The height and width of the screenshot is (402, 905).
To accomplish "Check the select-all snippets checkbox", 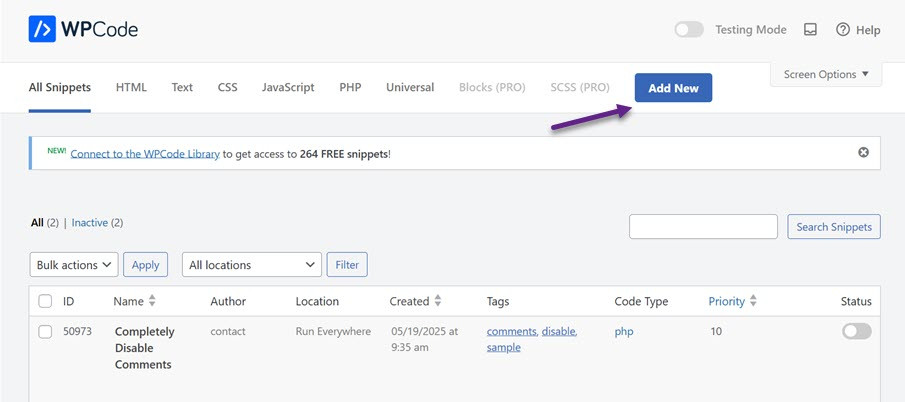I will (x=45, y=301).
